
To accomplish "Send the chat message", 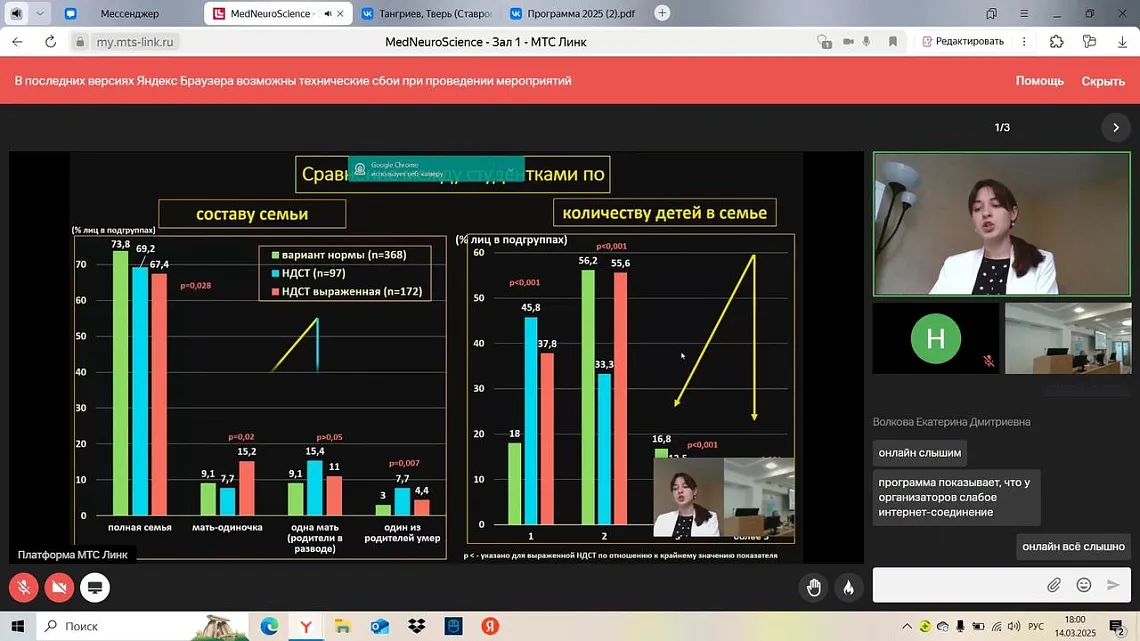I will (1113, 585).
